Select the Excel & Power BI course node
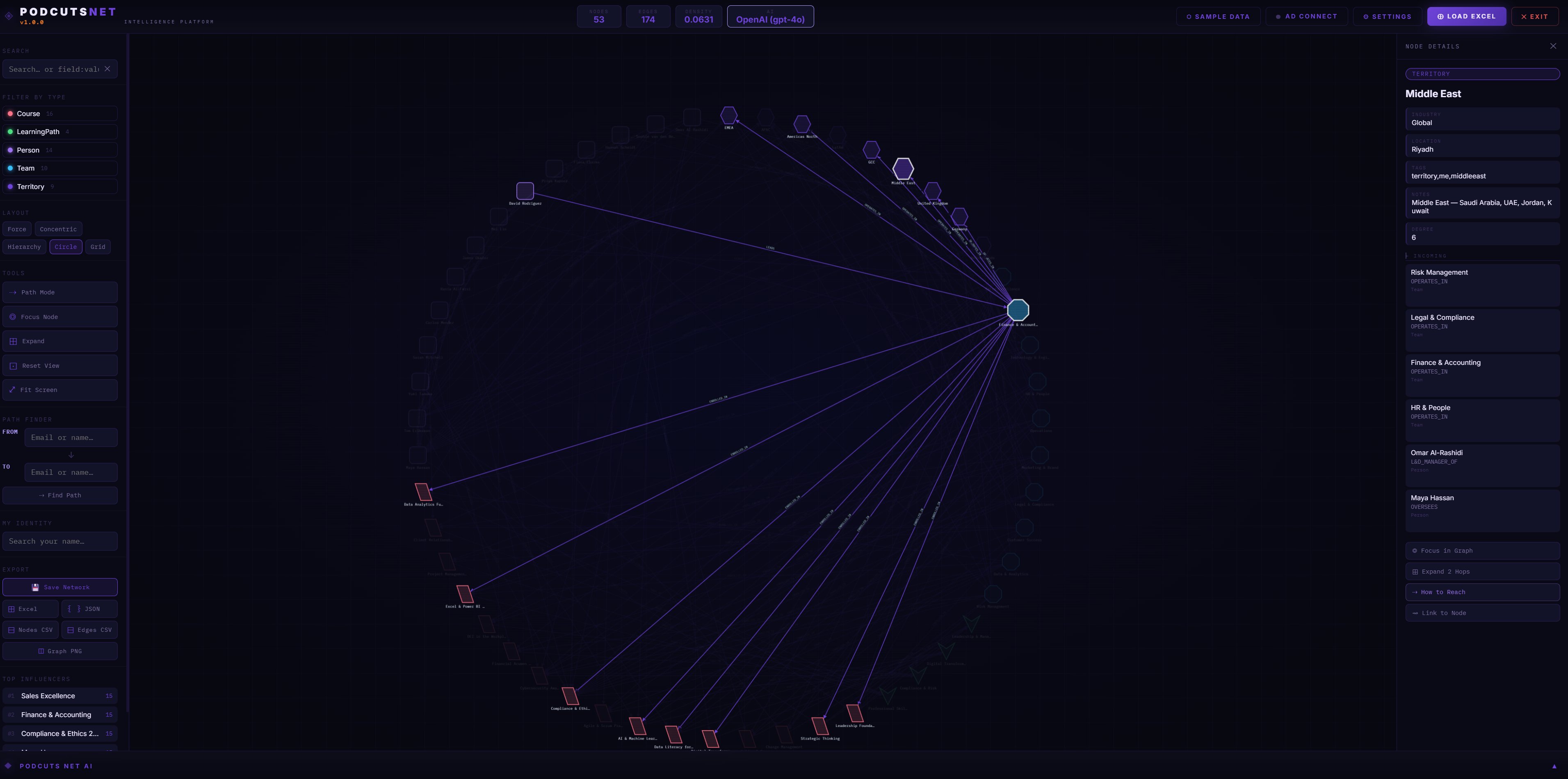 (464, 594)
